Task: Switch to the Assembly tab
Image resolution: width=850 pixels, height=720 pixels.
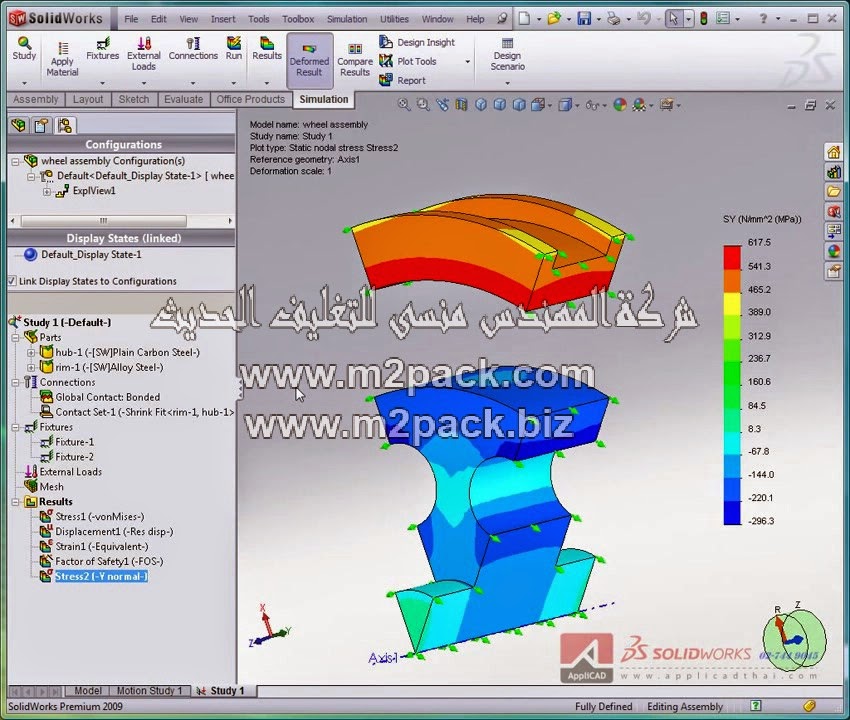Action: (36, 99)
